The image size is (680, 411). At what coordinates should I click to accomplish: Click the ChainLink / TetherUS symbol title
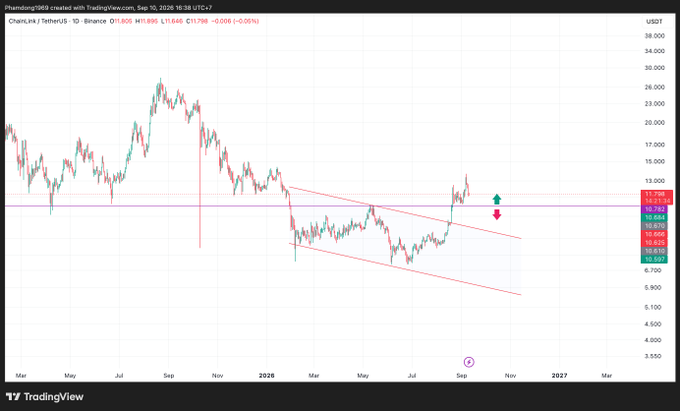tap(57, 21)
